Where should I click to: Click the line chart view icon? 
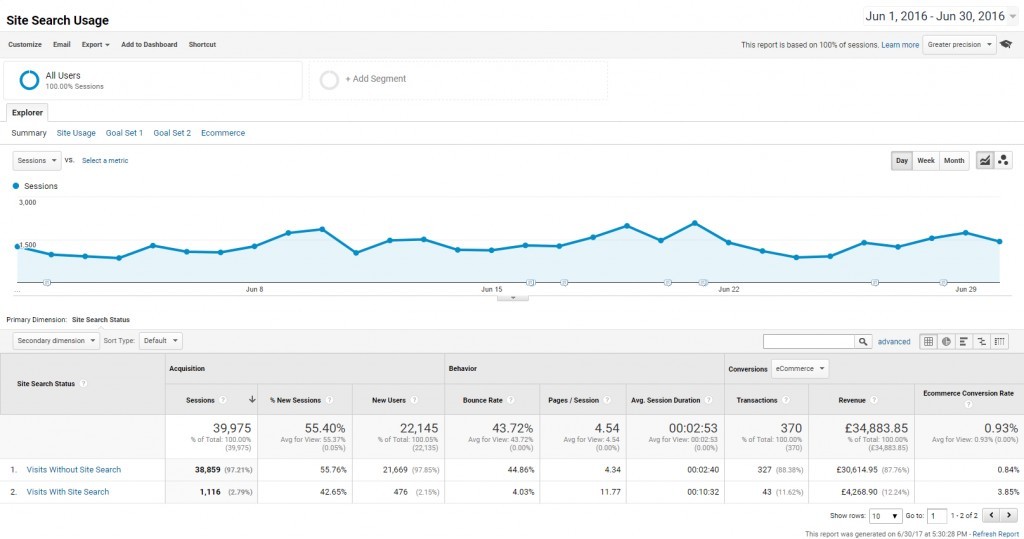click(x=985, y=160)
